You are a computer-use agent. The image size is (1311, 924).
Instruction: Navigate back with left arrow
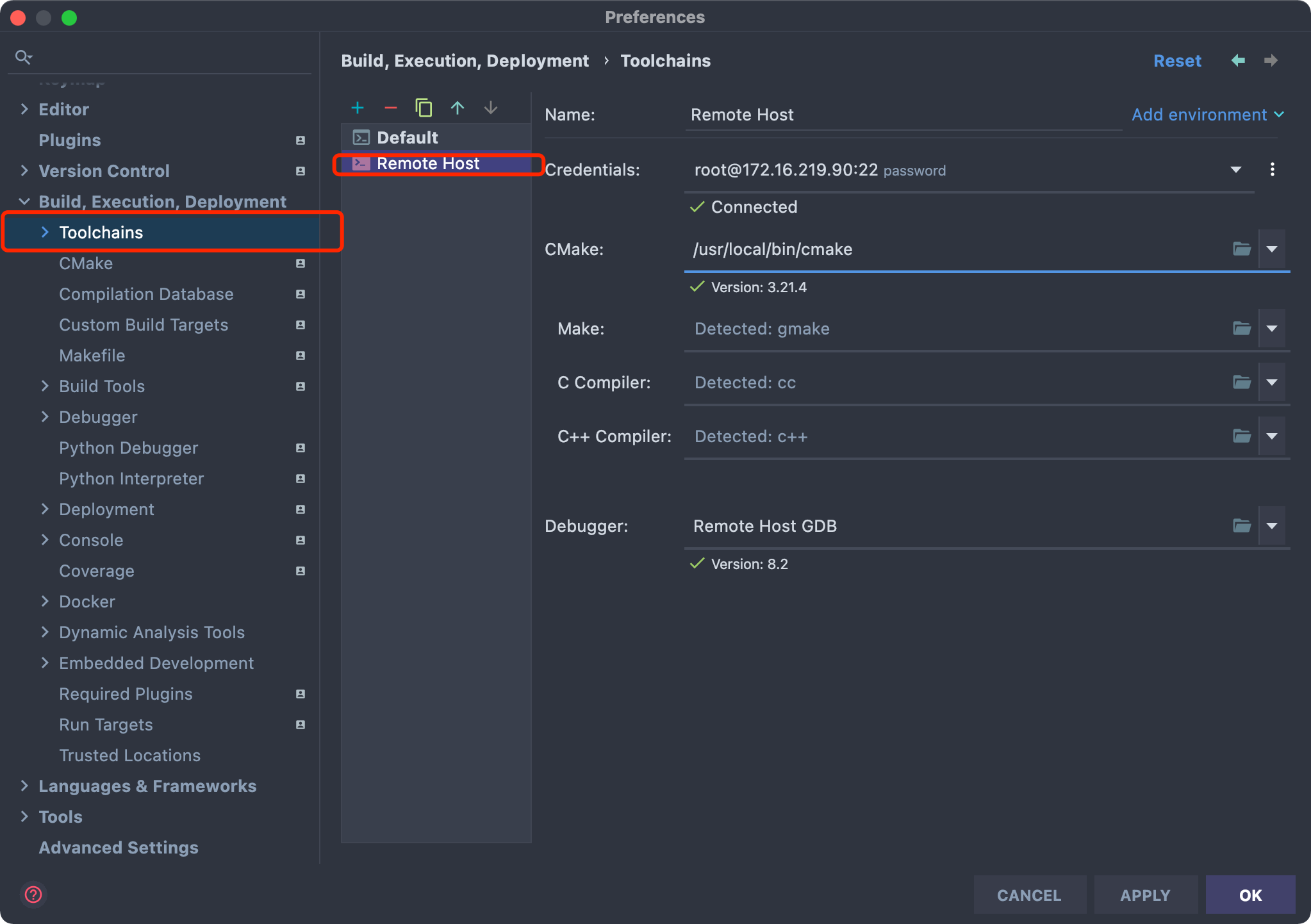(x=1238, y=60)
